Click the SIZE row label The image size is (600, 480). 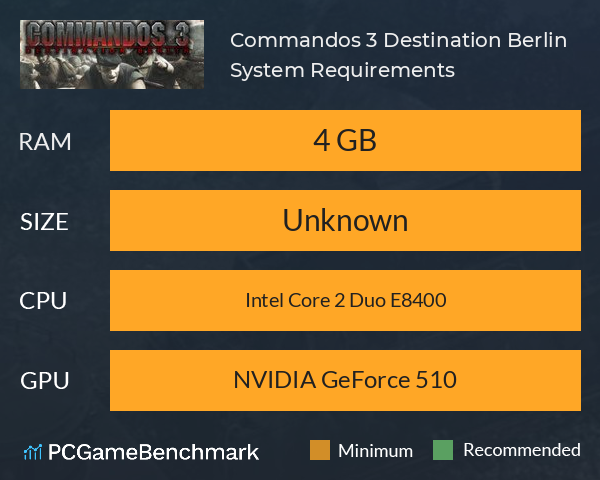(44, 222)
